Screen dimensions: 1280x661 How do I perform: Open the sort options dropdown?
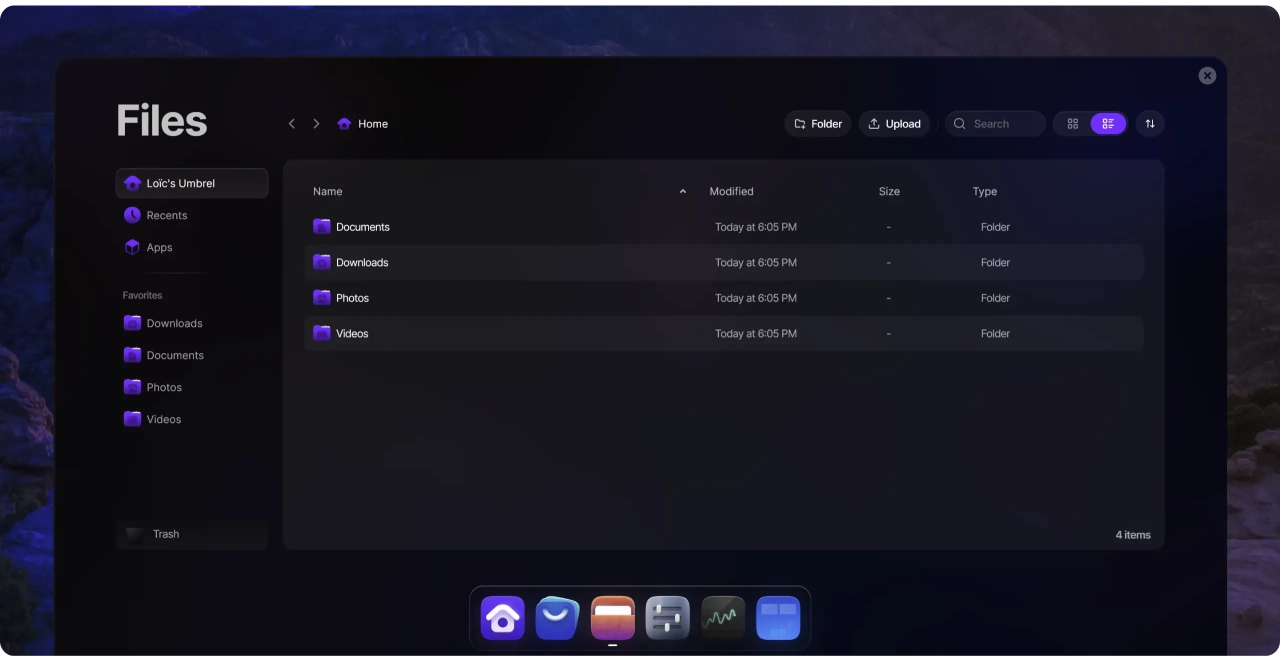(x=1150, y=124)
